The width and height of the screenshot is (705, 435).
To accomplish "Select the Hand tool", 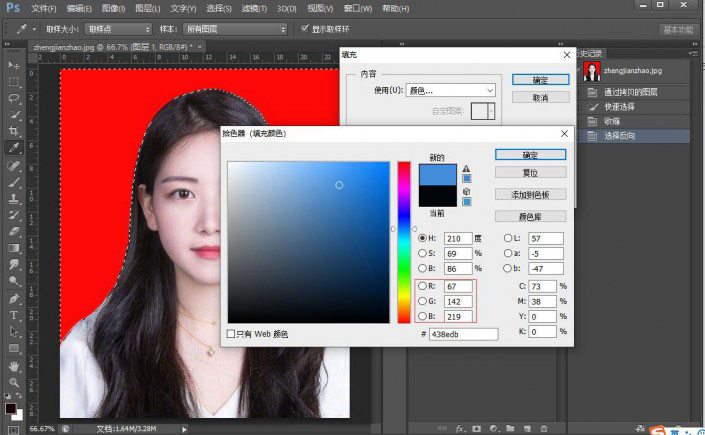I will pyautogui.click(x=14, y=365).
